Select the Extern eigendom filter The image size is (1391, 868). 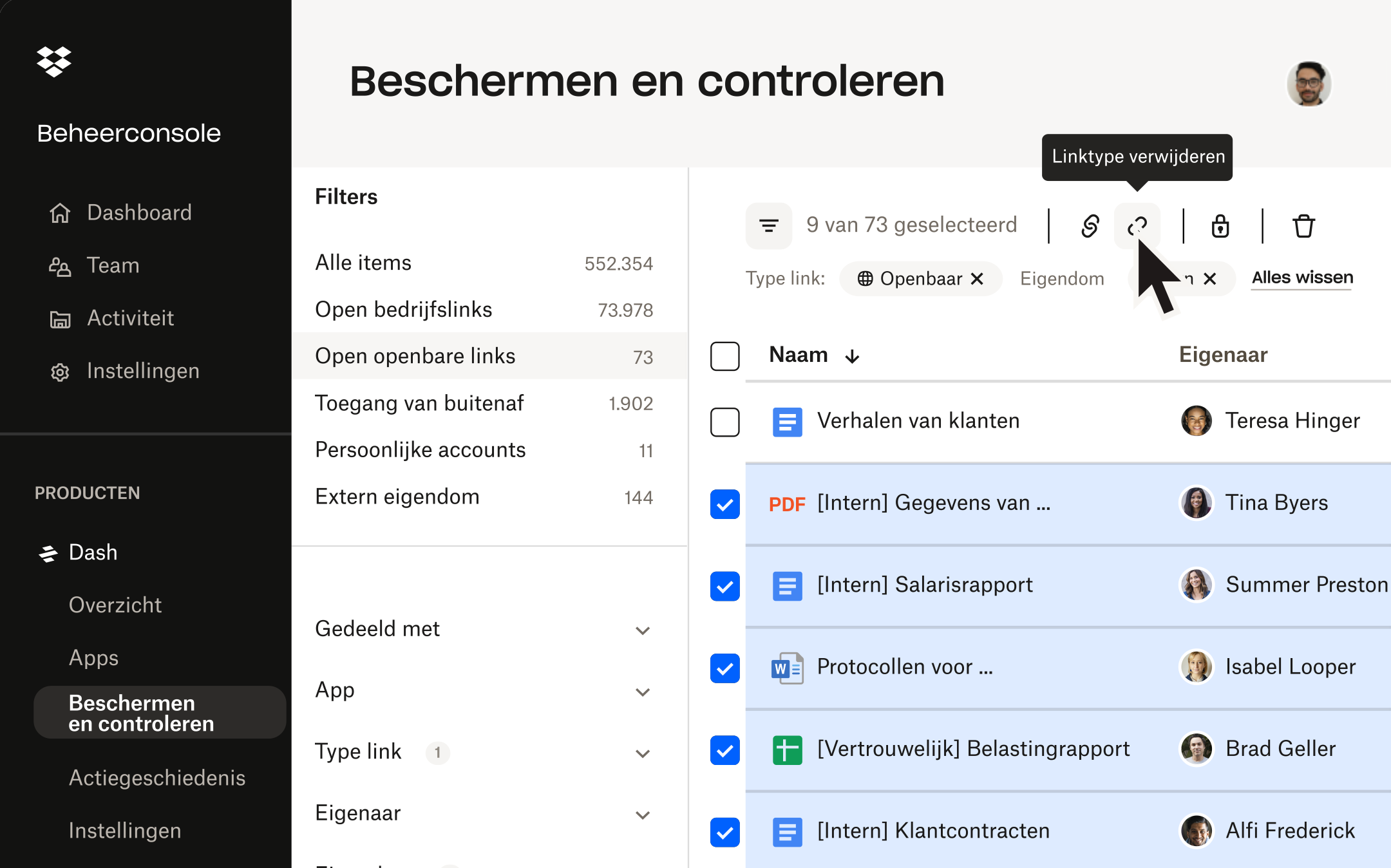[x=490, y=497]
